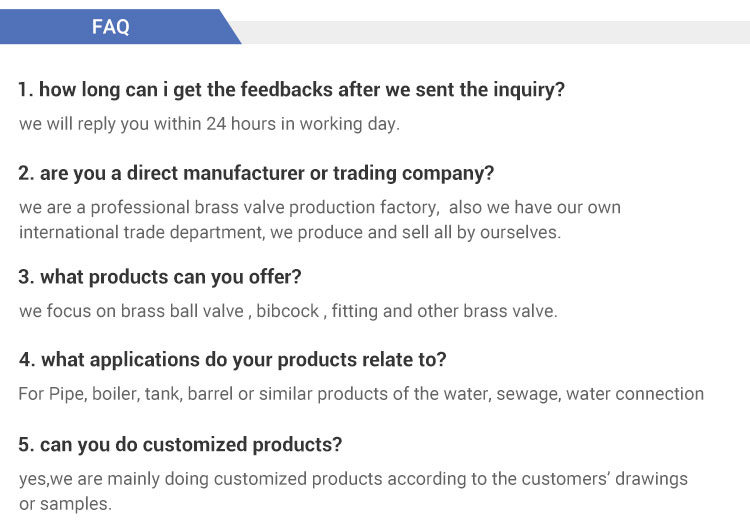Expand question 2 about manufacturer or trading company
The height and width of the screenshot is (525, 750).
coord(256,173)
